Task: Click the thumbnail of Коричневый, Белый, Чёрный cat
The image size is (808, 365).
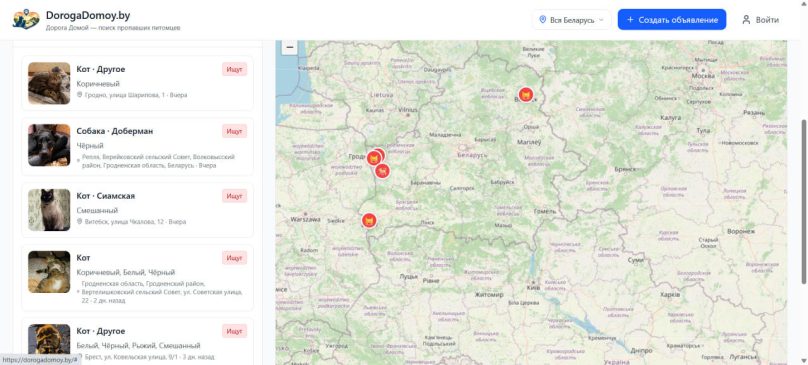Action: pyautogui.click(x=49, y=272)
